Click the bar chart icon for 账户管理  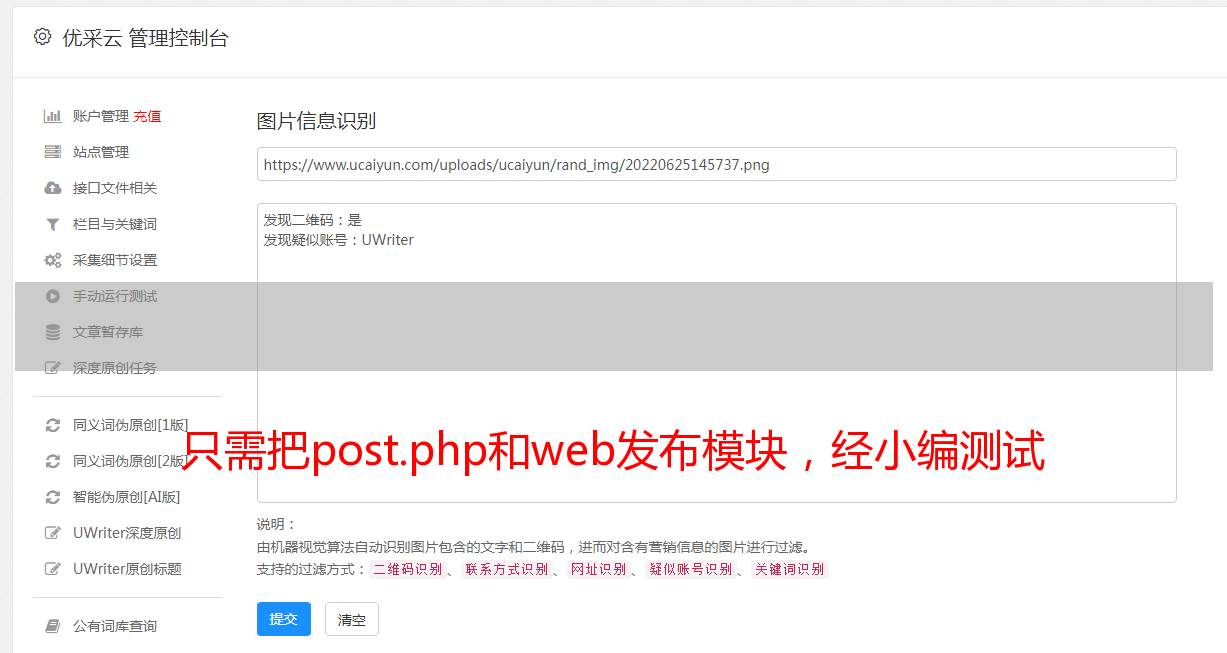click(x=53, y=116)
